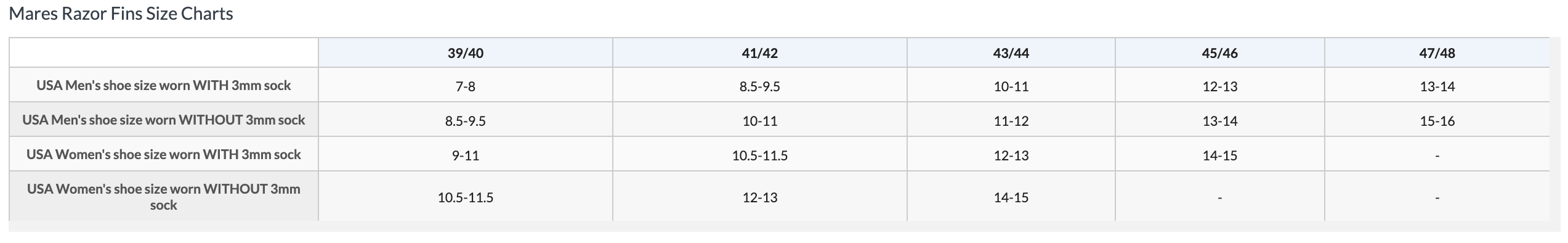Click the Mares Razor Fins Size Charts heading
The image size is (1568, 243).
[121, 14]
